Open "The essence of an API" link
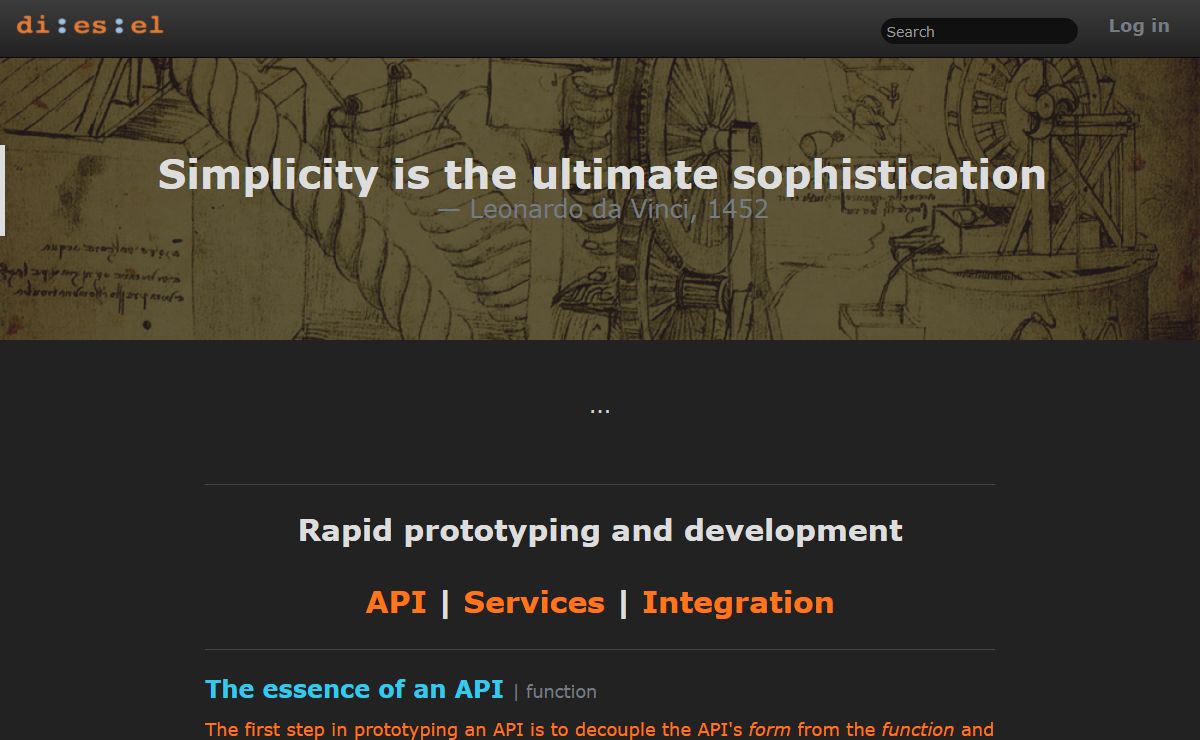Viewport: 1200px width, 740px height. point(354,689)
